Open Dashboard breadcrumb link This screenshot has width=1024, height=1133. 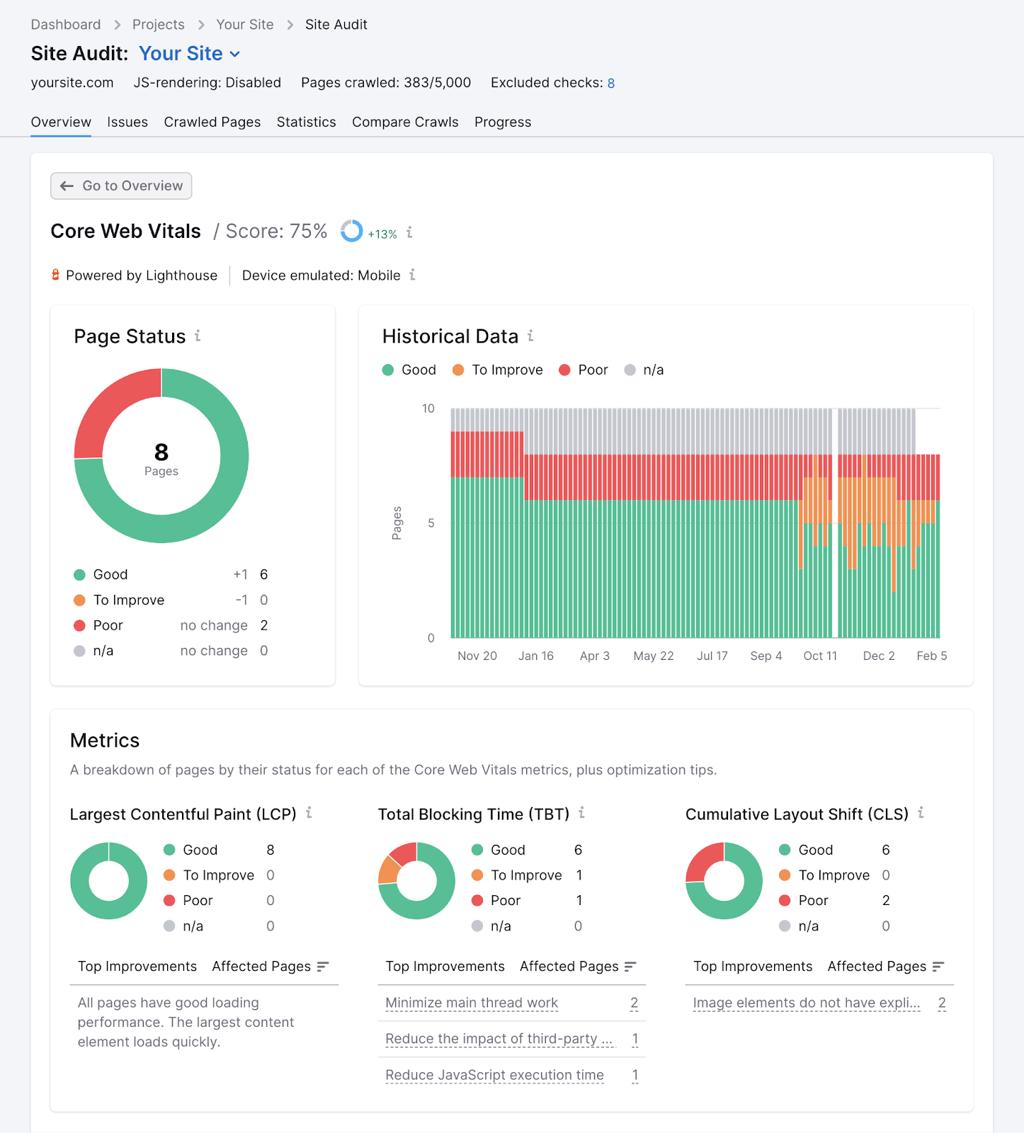click(x=66, y=25)
